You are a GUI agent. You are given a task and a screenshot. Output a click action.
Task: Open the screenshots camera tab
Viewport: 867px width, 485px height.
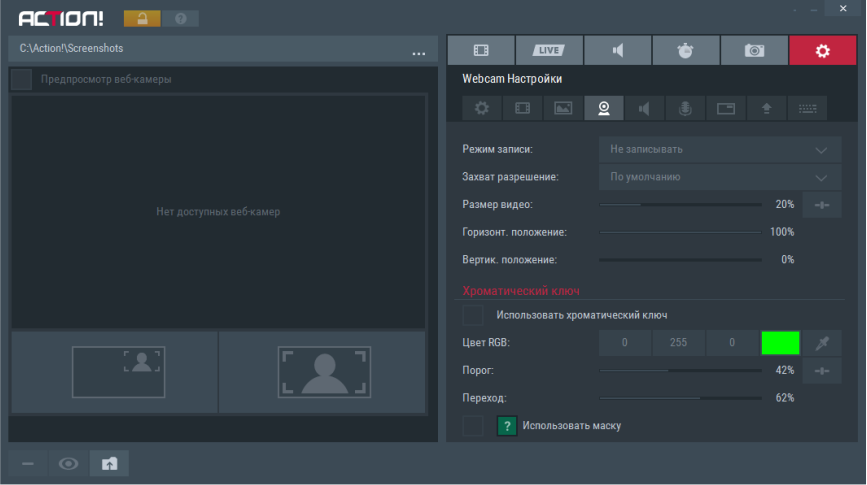coord(754,50)
